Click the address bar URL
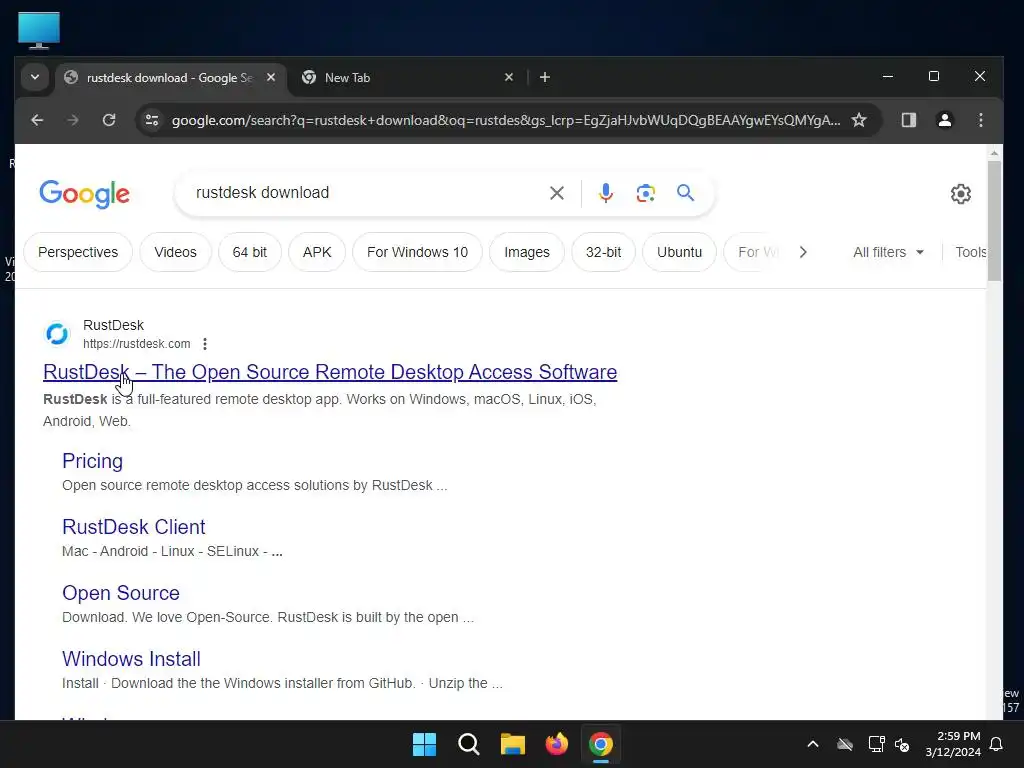 [x=505, y=120]
